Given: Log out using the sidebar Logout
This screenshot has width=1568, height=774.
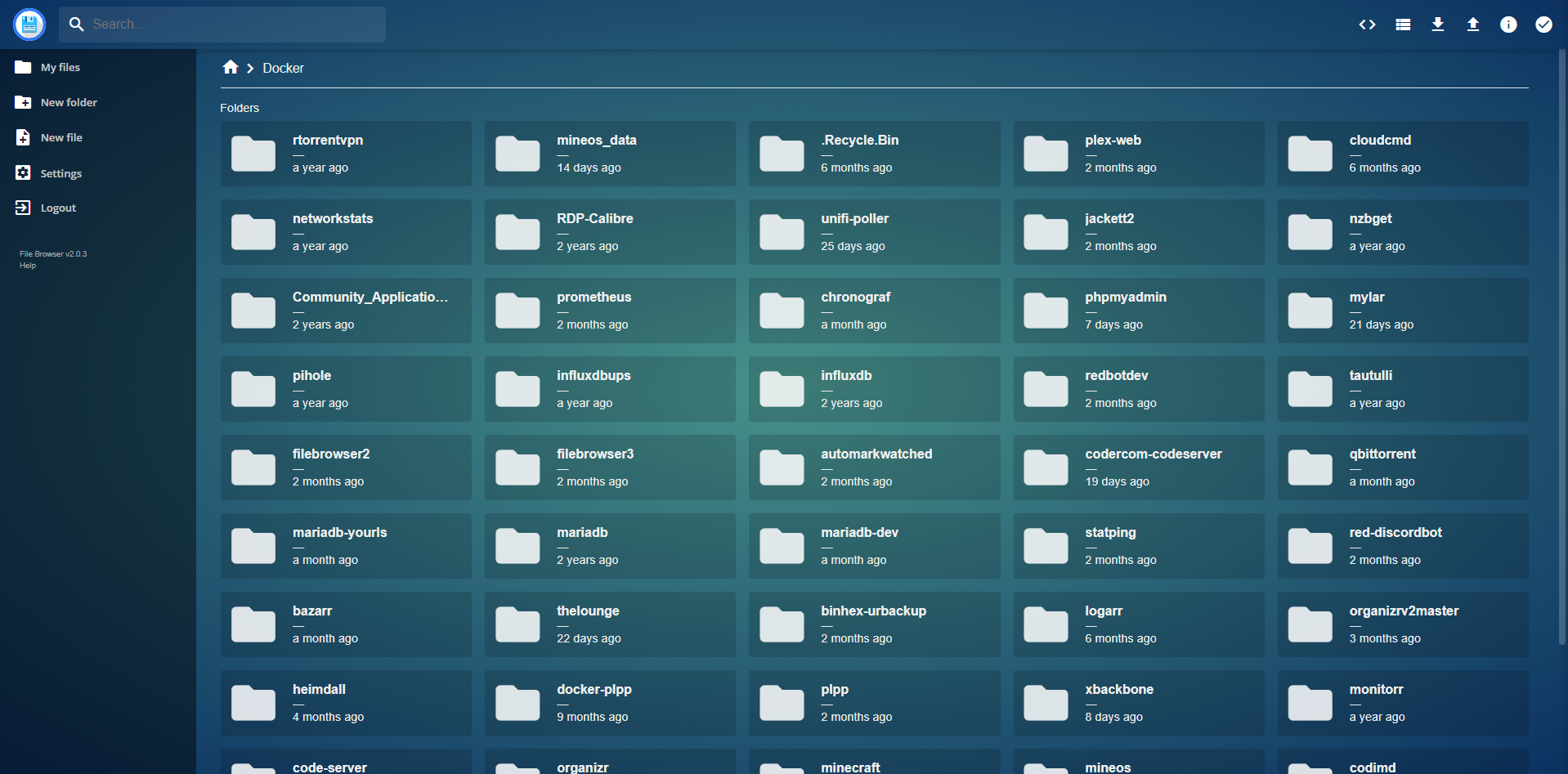Looking at the screenshot, I should 58,208.
